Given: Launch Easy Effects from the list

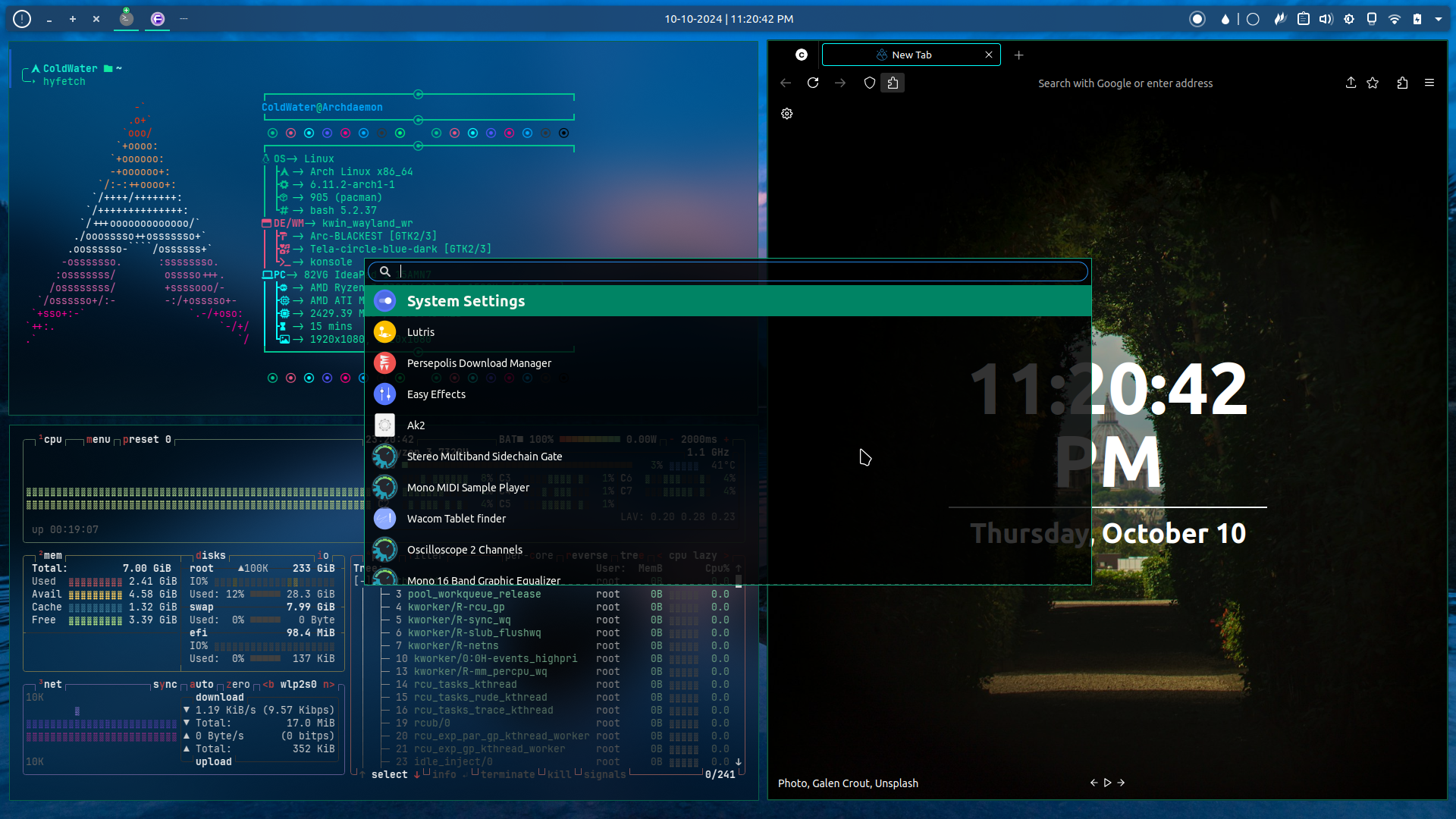Looking at the screenshot, I should [728, 394].
